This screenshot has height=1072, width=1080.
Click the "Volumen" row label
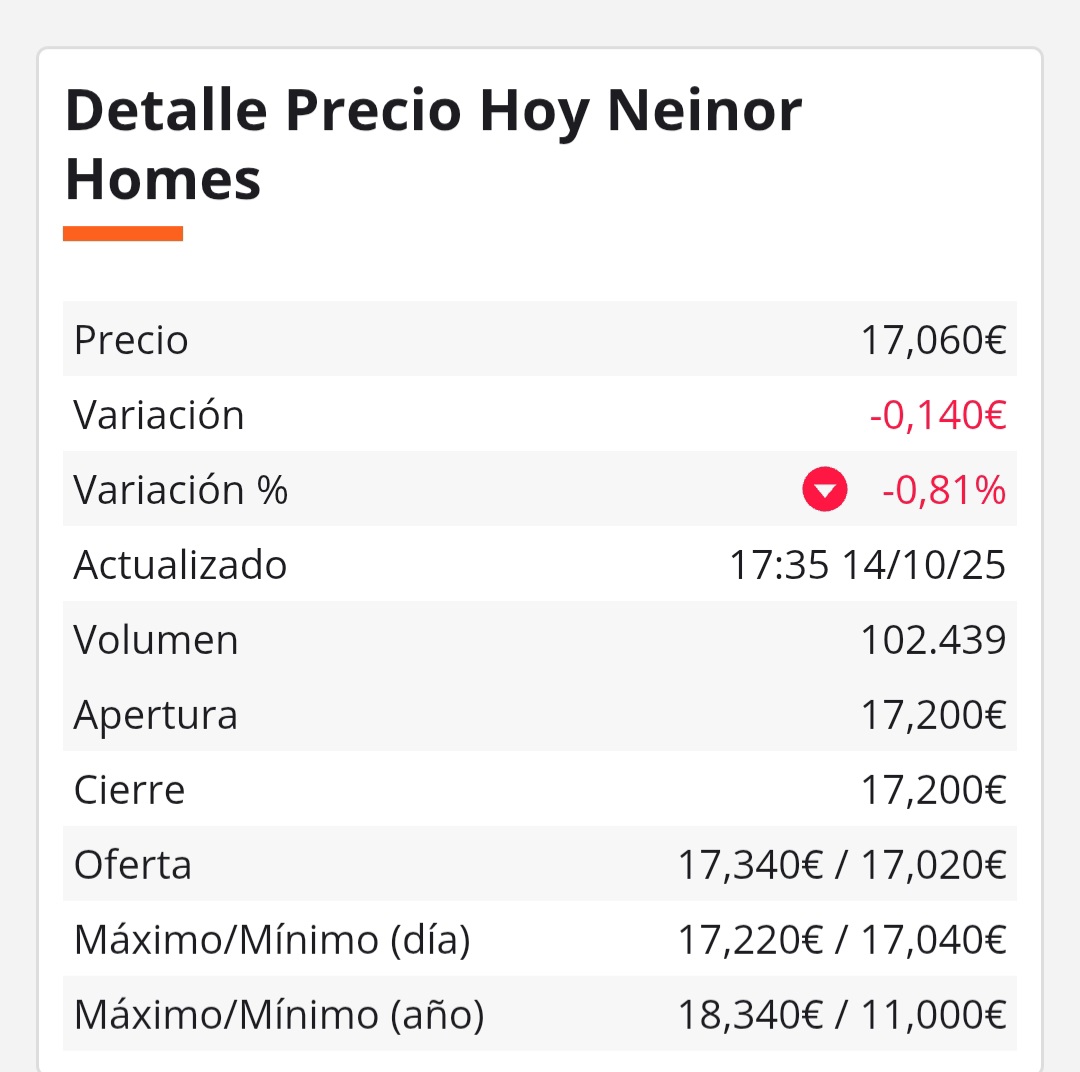pyautogui.click(x=156, y=640)
